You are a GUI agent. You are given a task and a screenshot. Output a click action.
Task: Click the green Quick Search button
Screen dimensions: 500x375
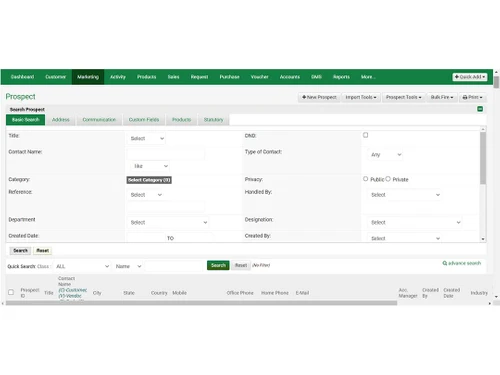(218, 265)
